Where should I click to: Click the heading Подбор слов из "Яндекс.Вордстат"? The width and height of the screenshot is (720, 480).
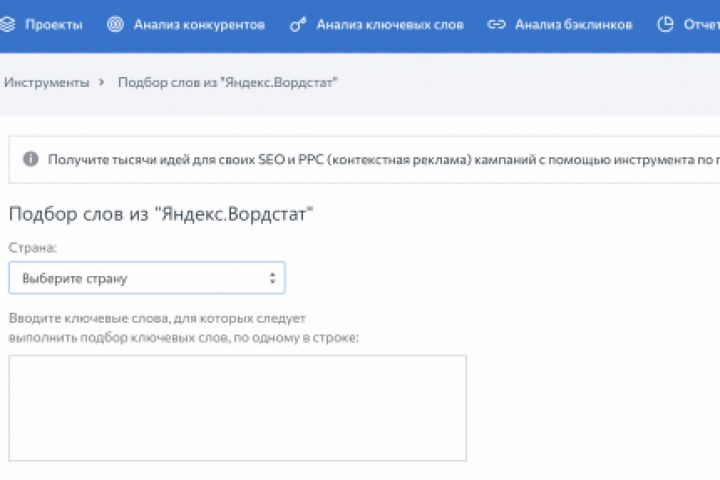[x=161, y=214]
